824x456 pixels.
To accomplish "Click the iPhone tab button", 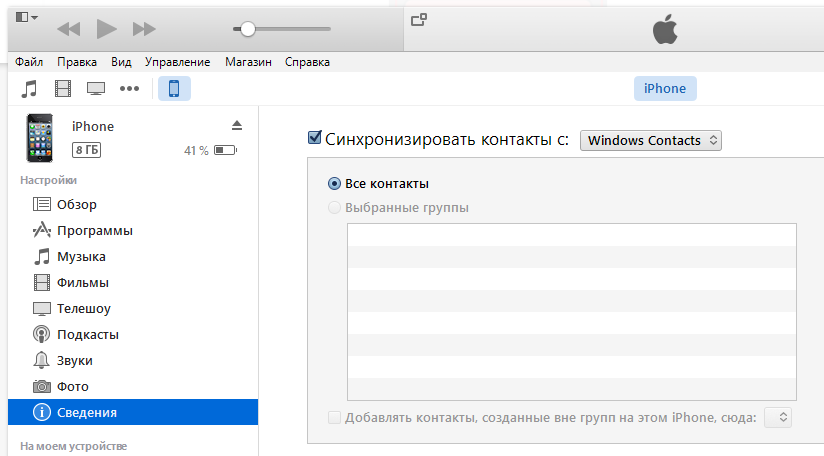I will 665,89.
